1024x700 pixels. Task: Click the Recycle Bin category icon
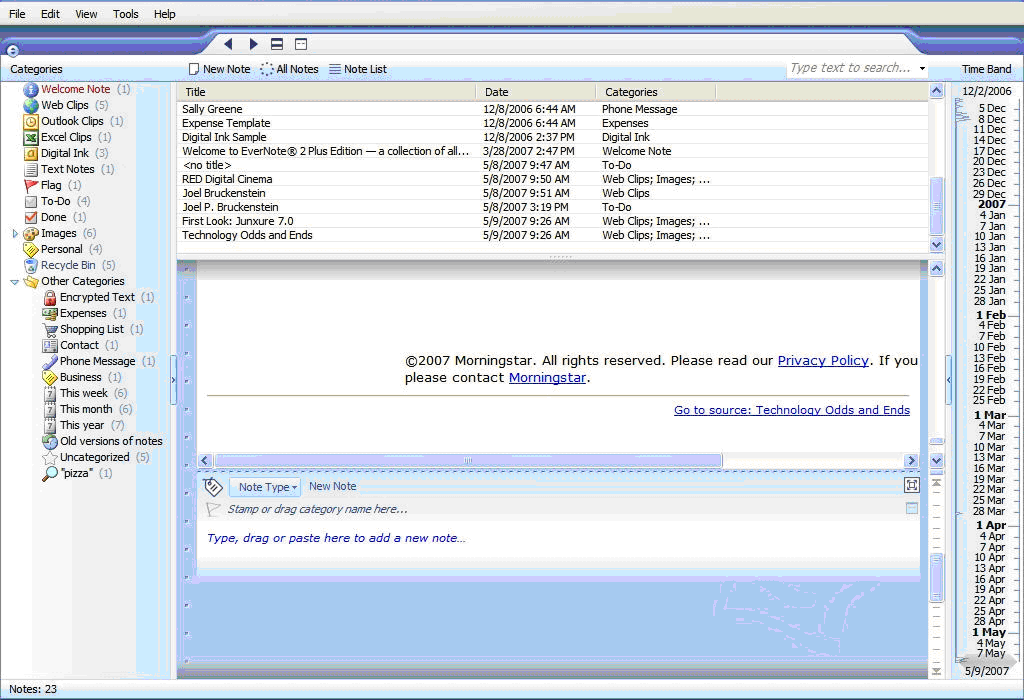pyautogui.click(x=31, y=265)
